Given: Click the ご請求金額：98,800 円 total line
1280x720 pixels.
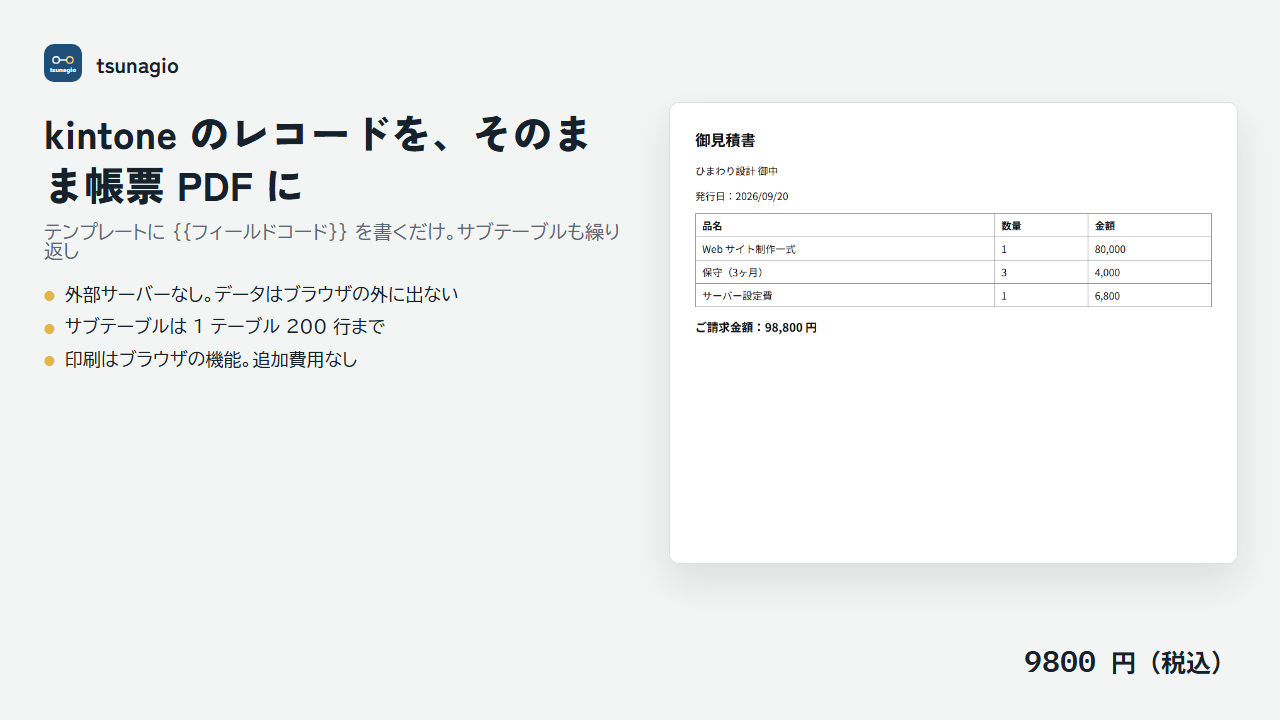Looking at the screenshot, I should click(x=756, y=327).
